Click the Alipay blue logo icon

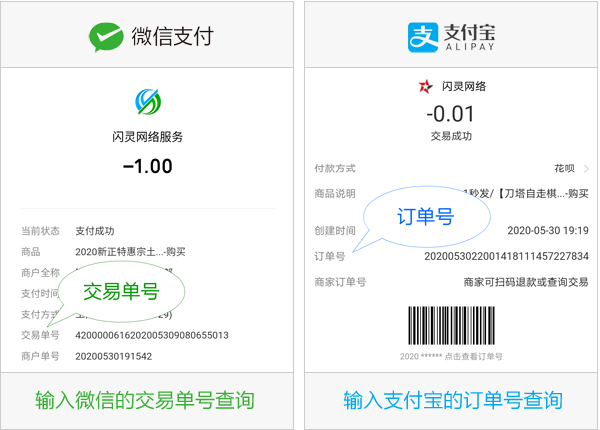pos(422,37)
